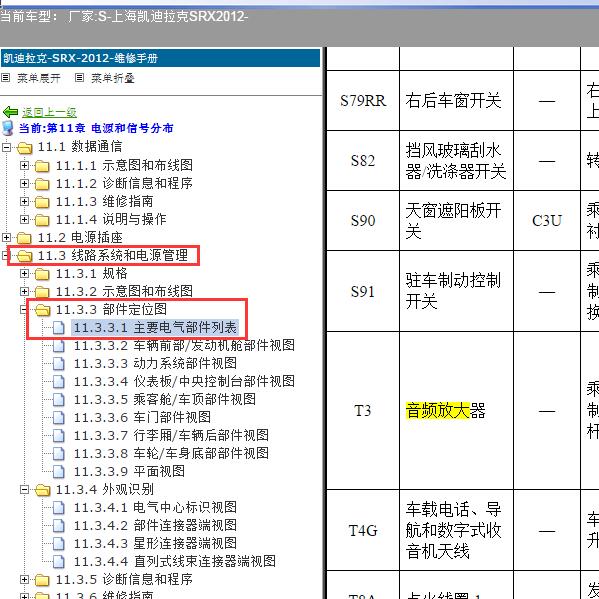
Task: Click the 11.1 数据通信 folder icon
Action: pos(25,147)
